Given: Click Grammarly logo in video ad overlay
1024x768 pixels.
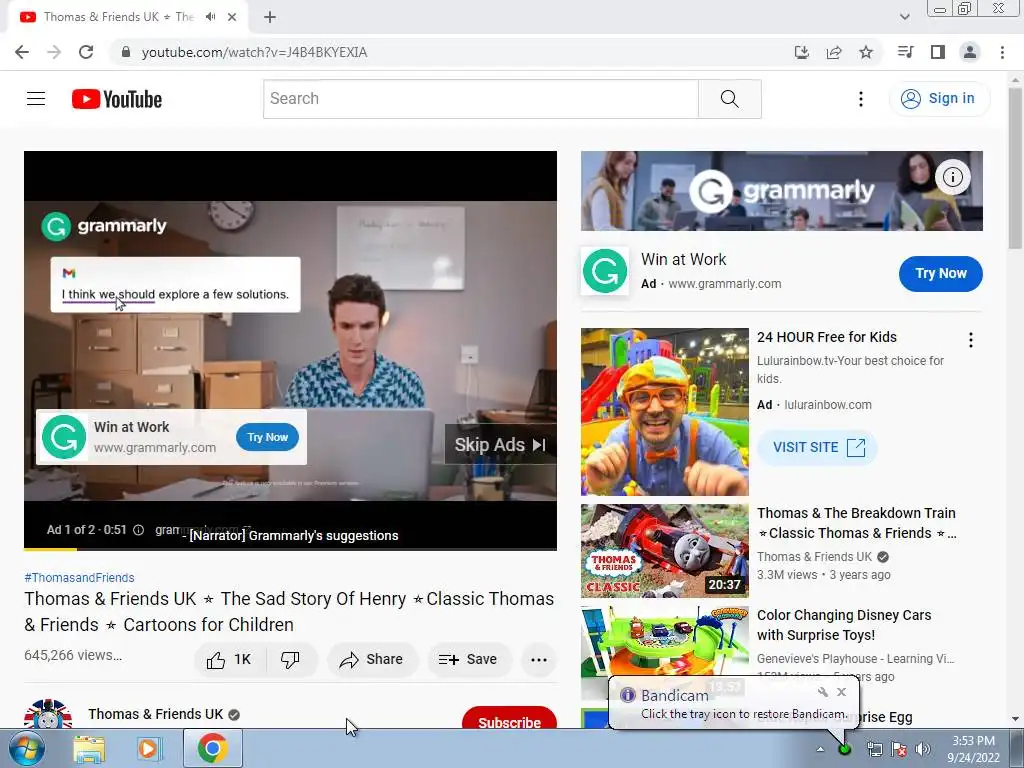Looking at the screenshot, I should point(64,437).
